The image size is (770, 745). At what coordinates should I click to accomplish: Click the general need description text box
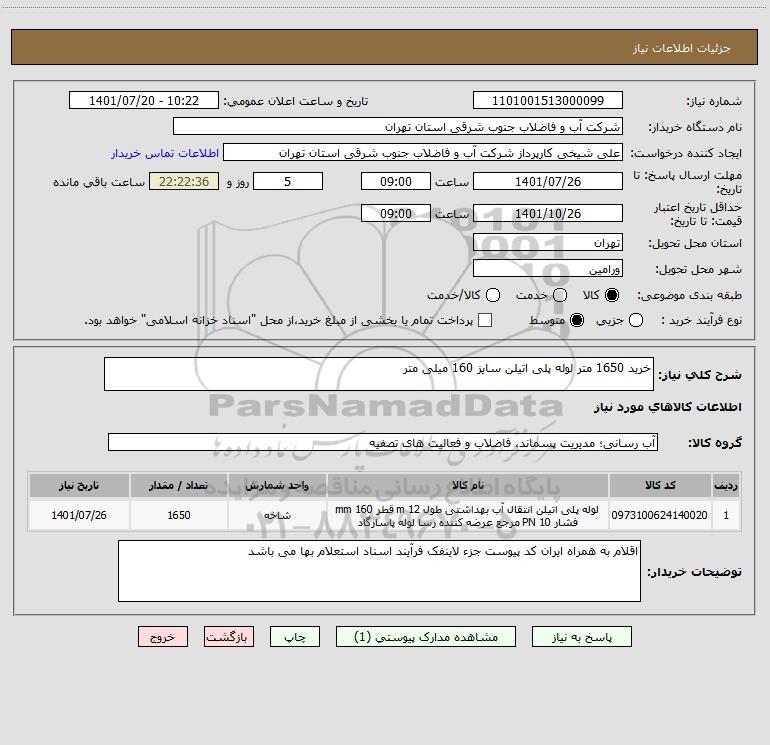pyautogui.click(x=379, y=374)
